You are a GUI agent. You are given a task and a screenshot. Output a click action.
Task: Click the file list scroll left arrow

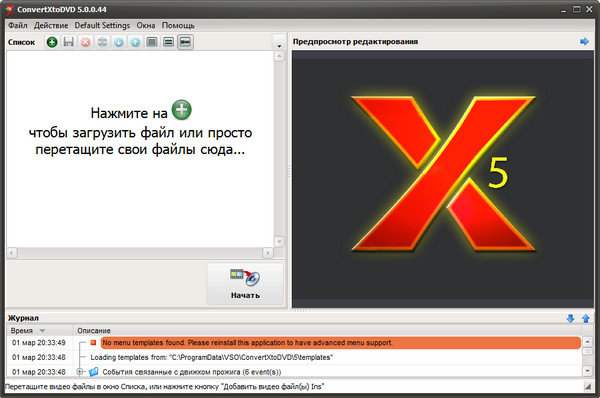[x=12, y=253]
